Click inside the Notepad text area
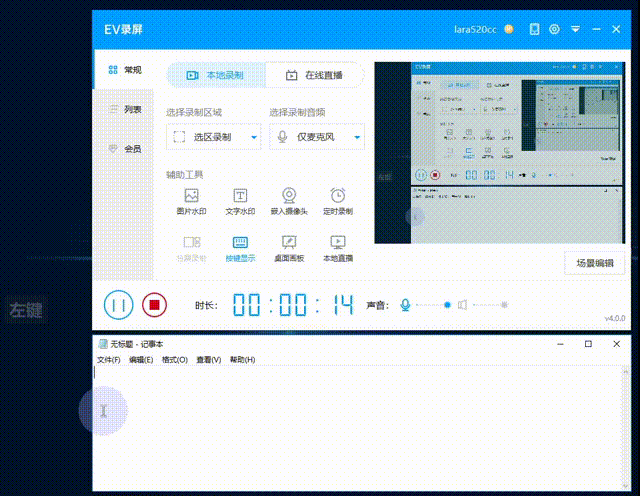 click(357, 428)
